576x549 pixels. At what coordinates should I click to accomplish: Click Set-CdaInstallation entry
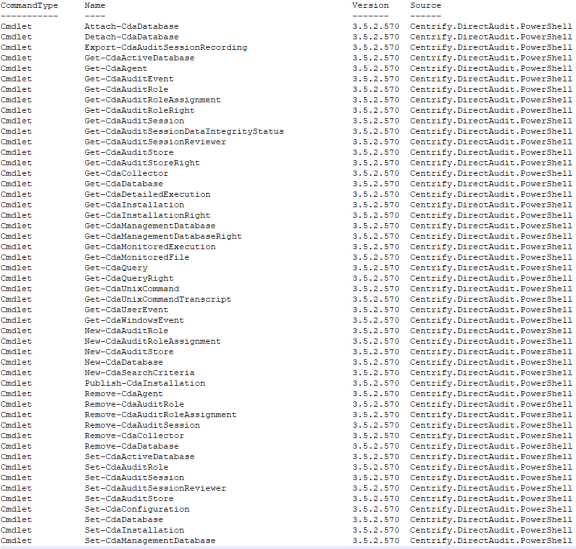[134, 530]
